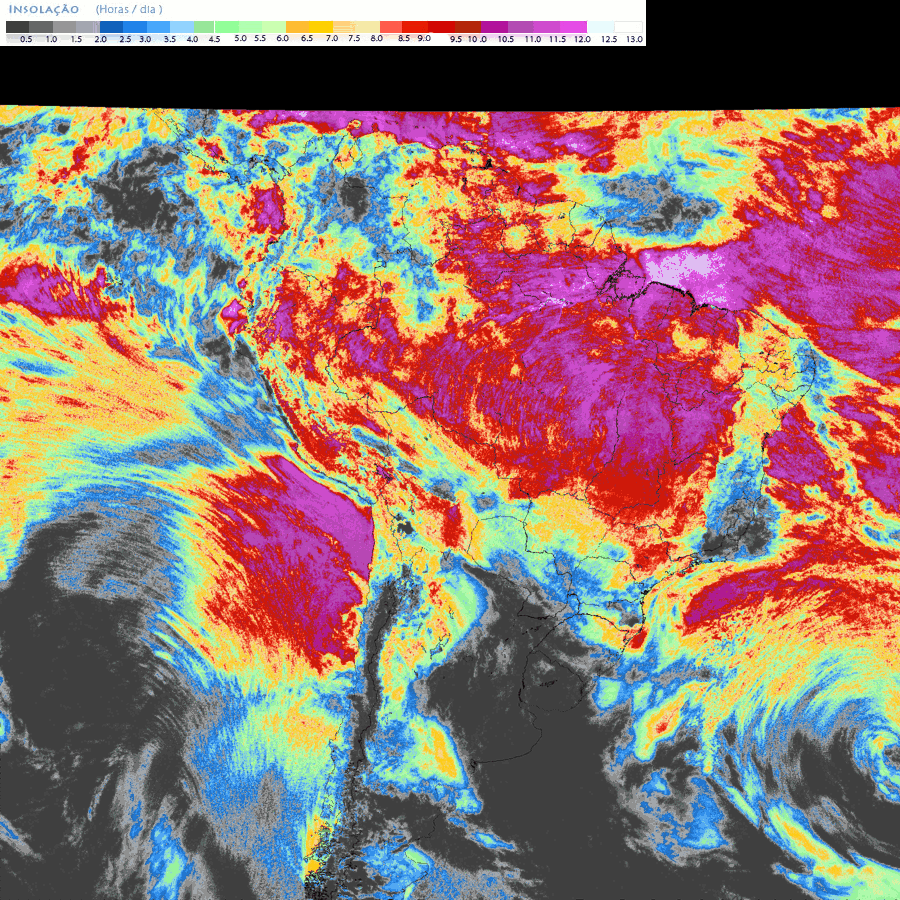900x900 pixels.
Task: Click the '6.0' legend value
Action: pyautogui.click(x=282, y=38)
